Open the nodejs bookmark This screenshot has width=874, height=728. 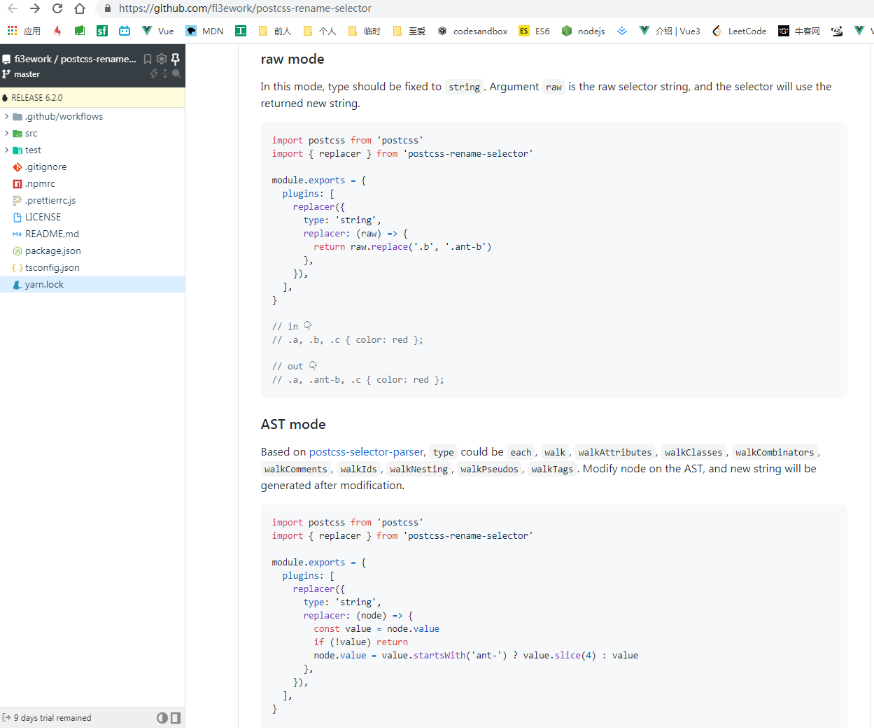[x=583, y=31]
